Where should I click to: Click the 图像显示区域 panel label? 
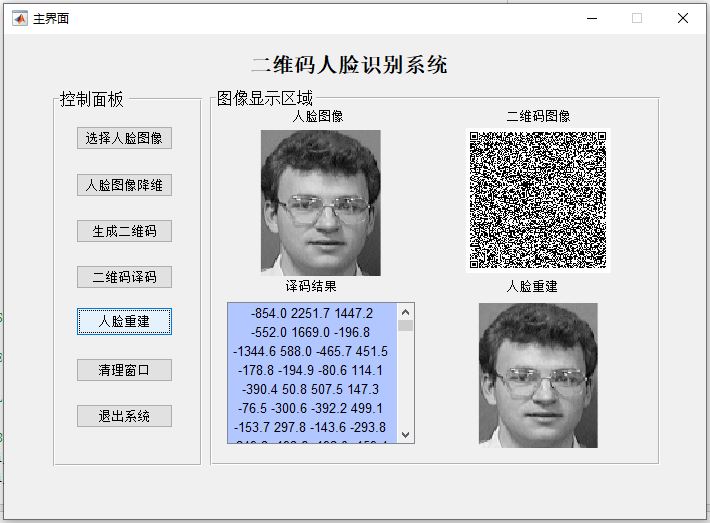[x=265, y=98]
